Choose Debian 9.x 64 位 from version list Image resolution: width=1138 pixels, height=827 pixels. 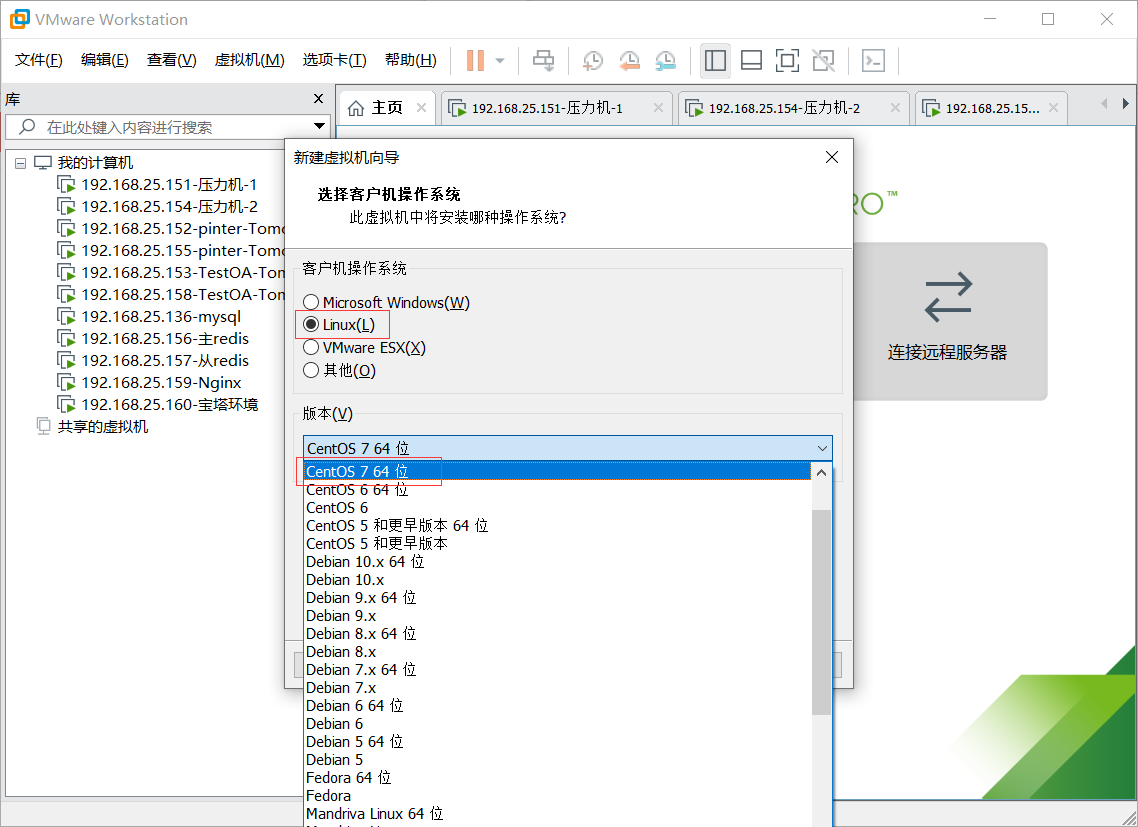557,598
